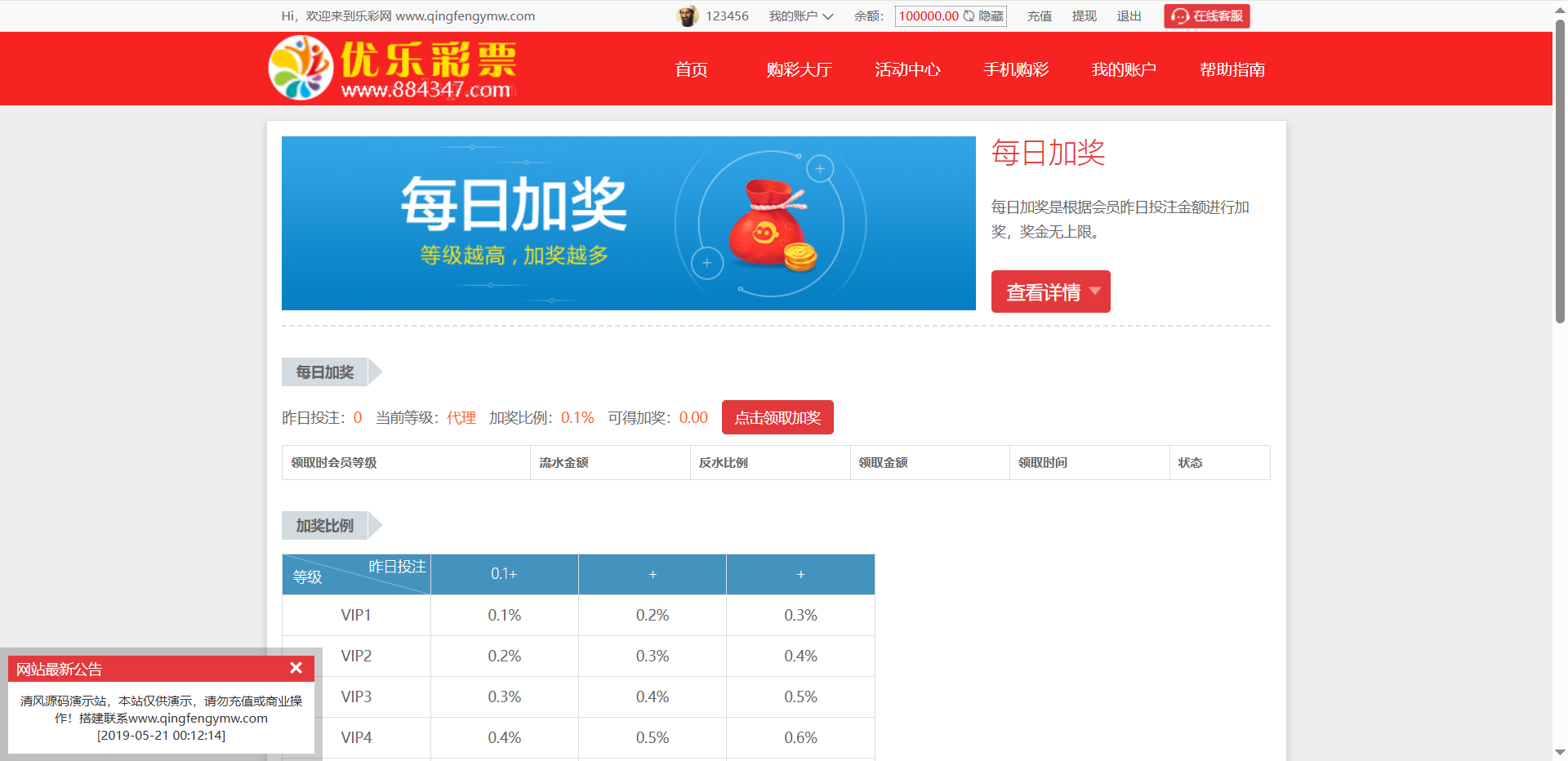This screenshot has width=1568, height=761.
Task: Click the 提现 withdraw link
Action: (x=1084, y=16)
